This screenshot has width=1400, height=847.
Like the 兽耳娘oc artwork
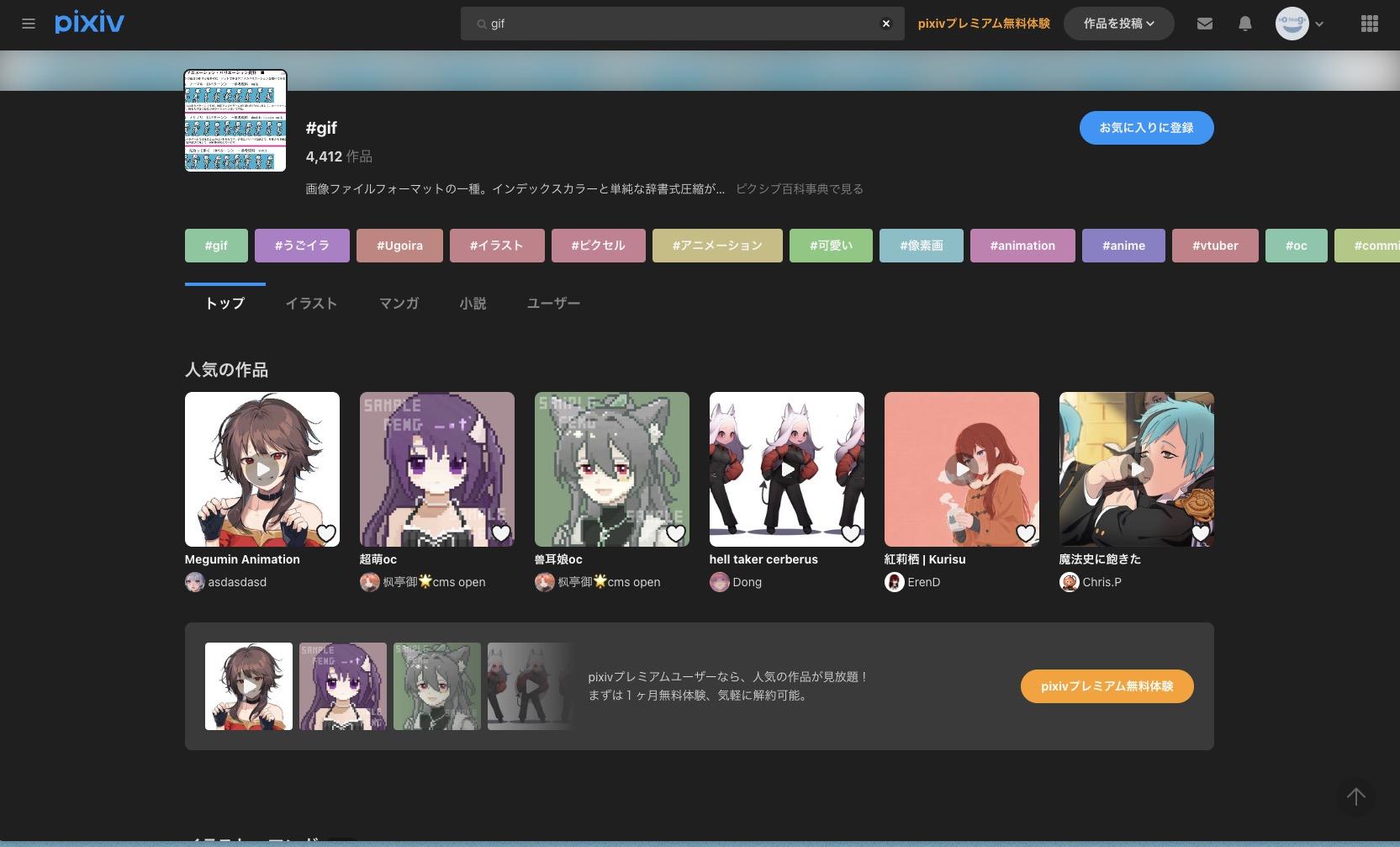[676, 533]
